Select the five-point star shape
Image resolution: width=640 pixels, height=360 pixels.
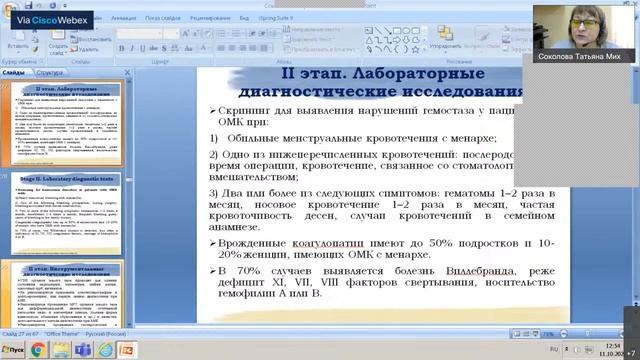coord(416,49)
